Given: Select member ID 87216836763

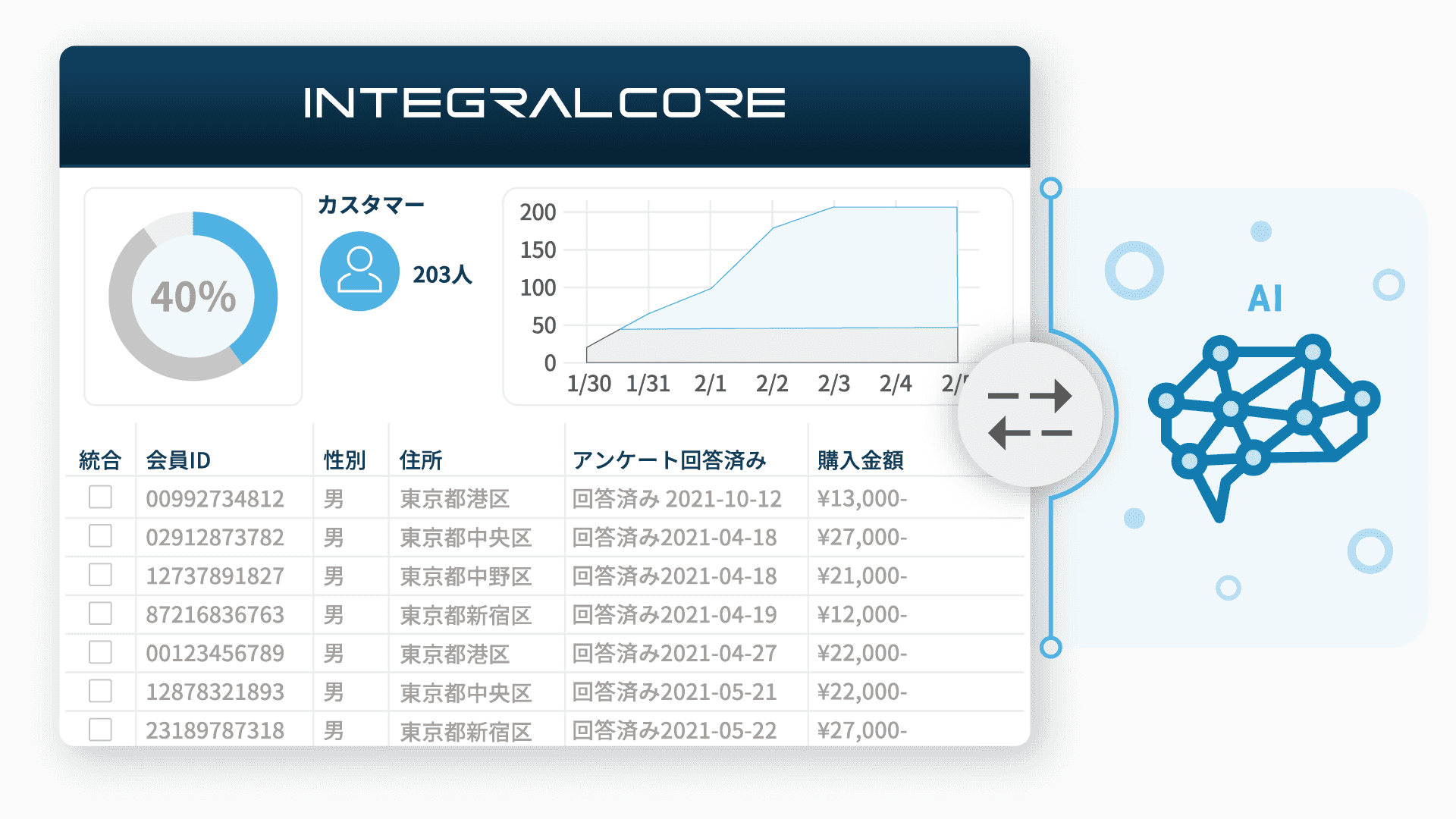Looking at the screenshot, I should tap(215, 614).
